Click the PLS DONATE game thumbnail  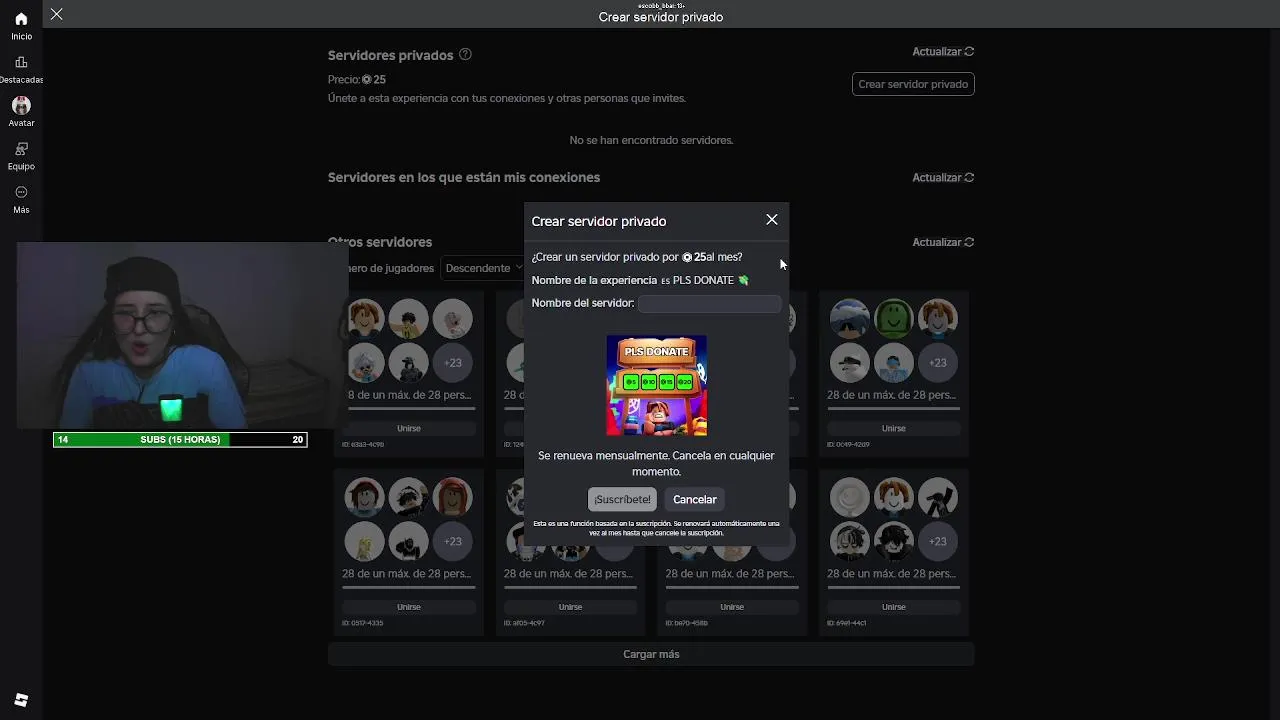[x=657, y=386]
